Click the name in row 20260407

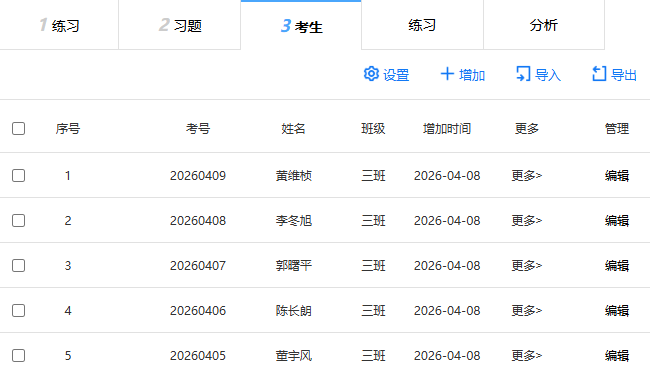click(293, 265)
